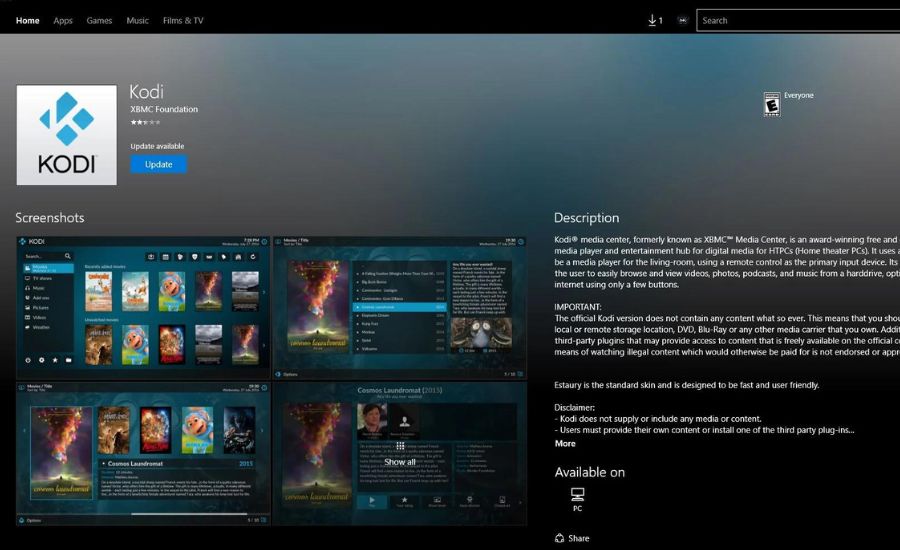Open the star rating for Kodi
Screen dimensions: 900x550
145,122
